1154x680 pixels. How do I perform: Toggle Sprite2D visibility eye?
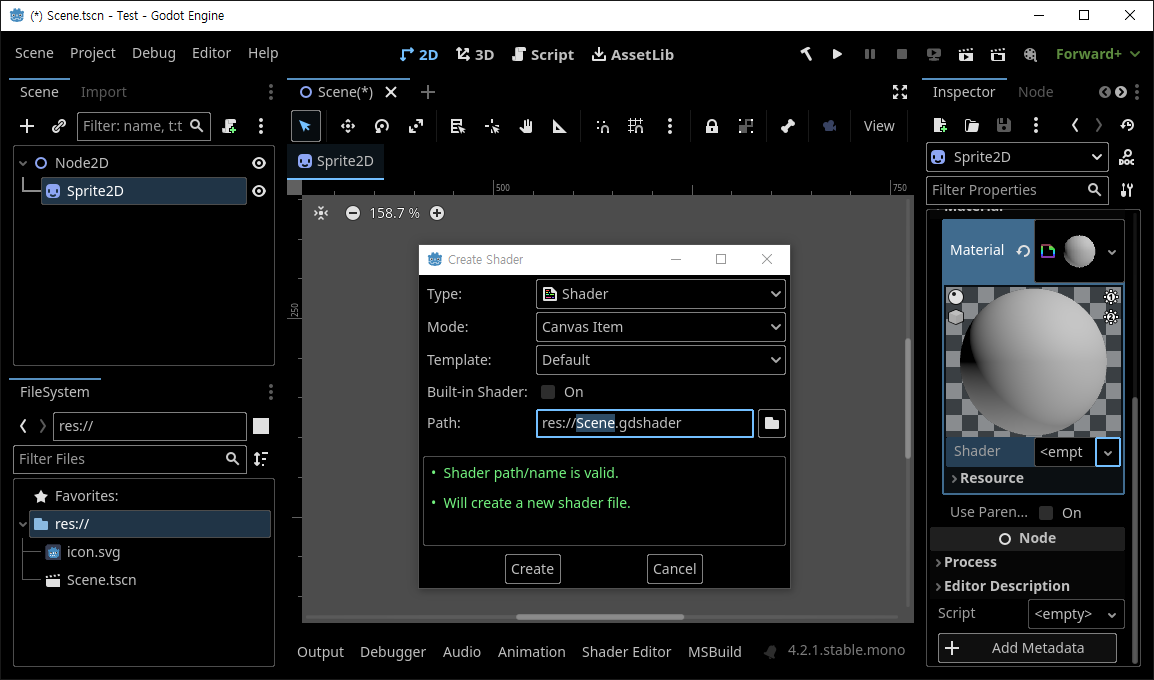[259, 191]
